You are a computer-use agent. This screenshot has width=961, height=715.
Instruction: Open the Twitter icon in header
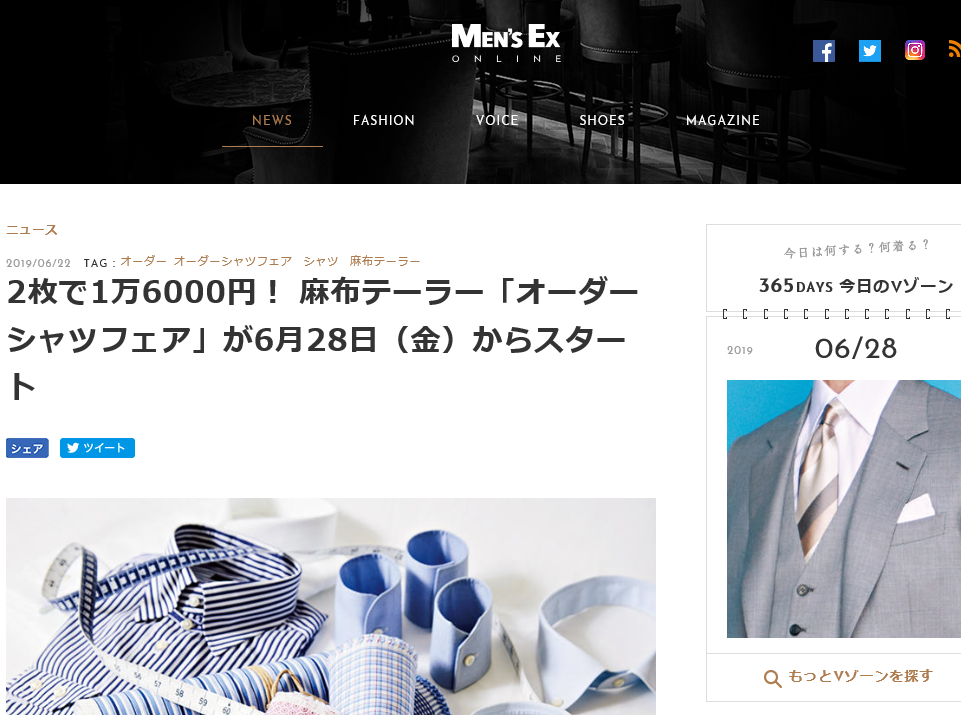[x=869, y=51]
